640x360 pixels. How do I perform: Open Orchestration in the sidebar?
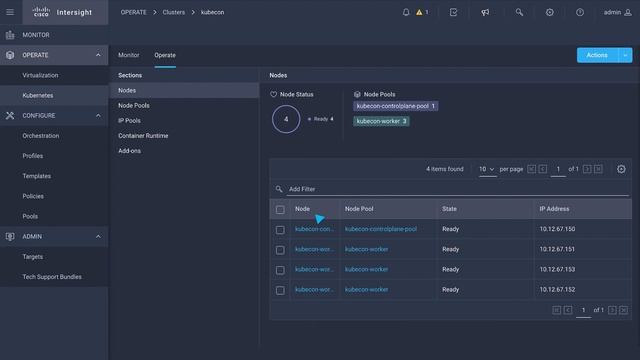point(41,136)
